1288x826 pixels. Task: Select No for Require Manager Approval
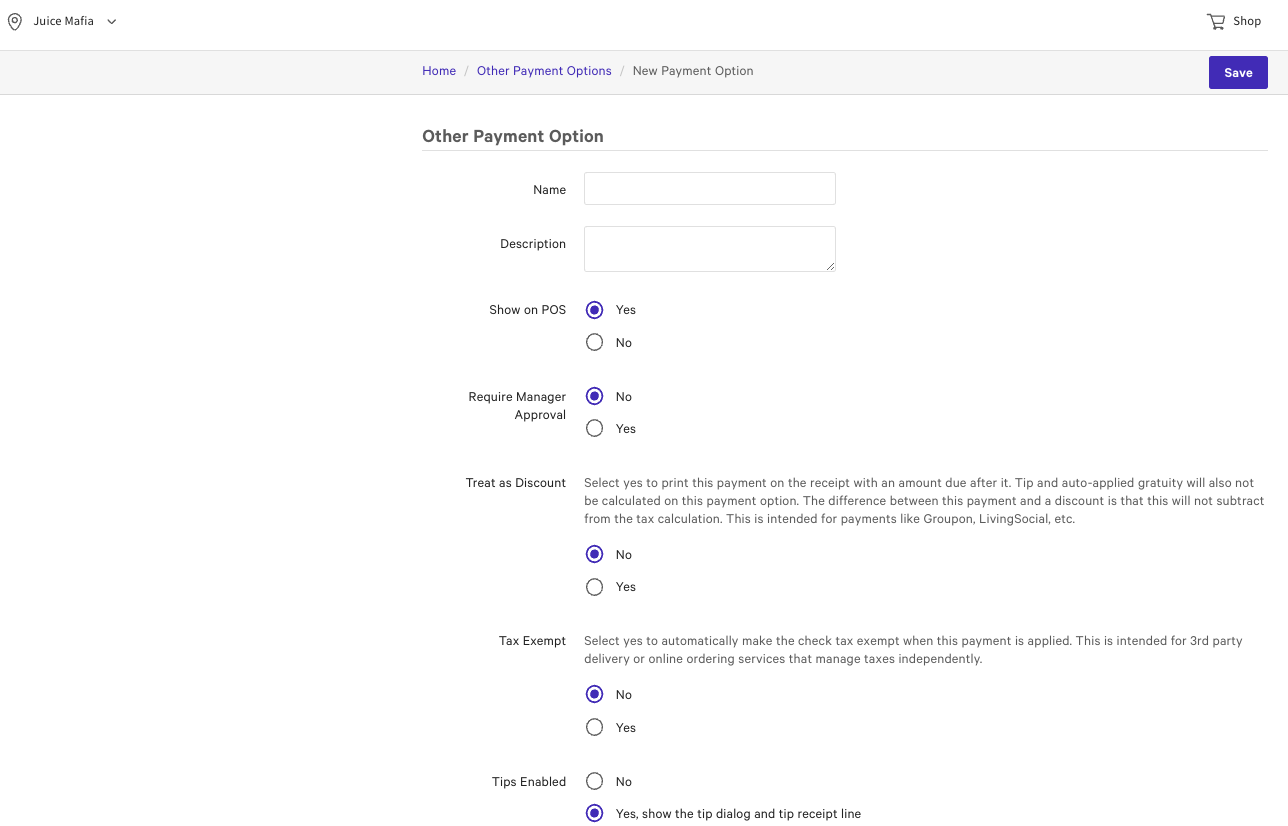[594, 396]
